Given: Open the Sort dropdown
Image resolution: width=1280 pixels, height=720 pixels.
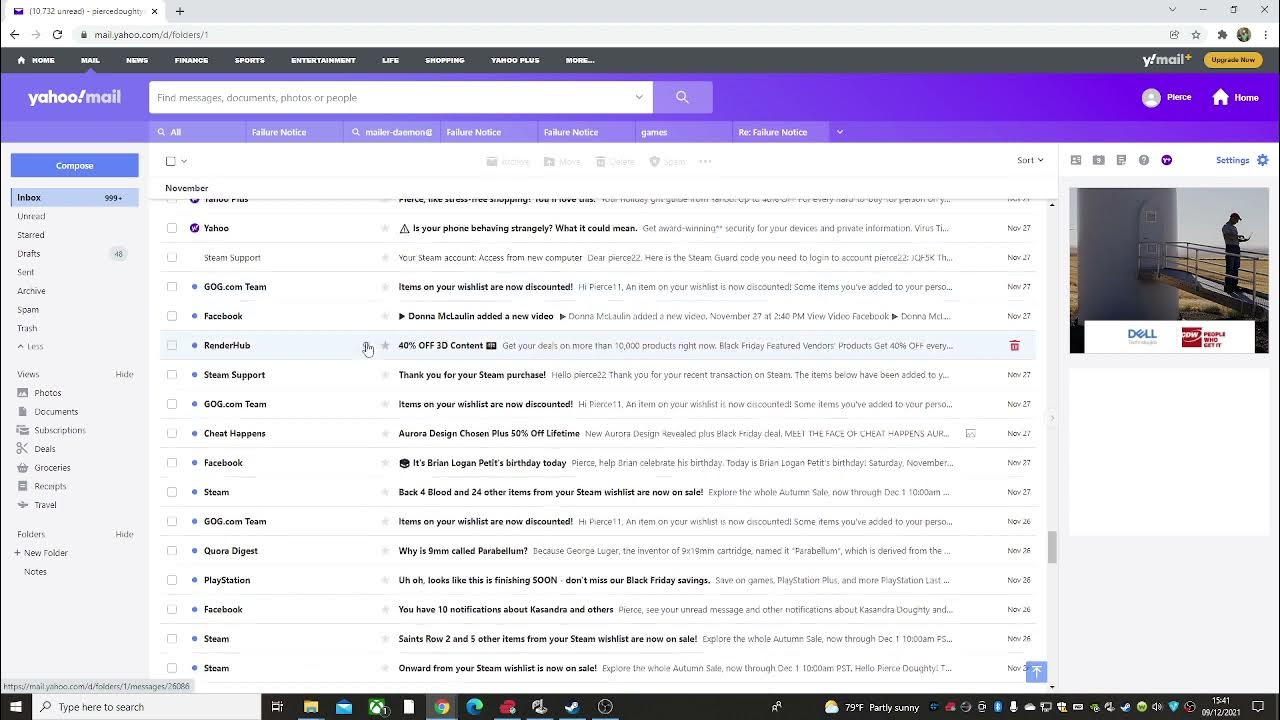Looking at the screenshot, I should 1030,160.
